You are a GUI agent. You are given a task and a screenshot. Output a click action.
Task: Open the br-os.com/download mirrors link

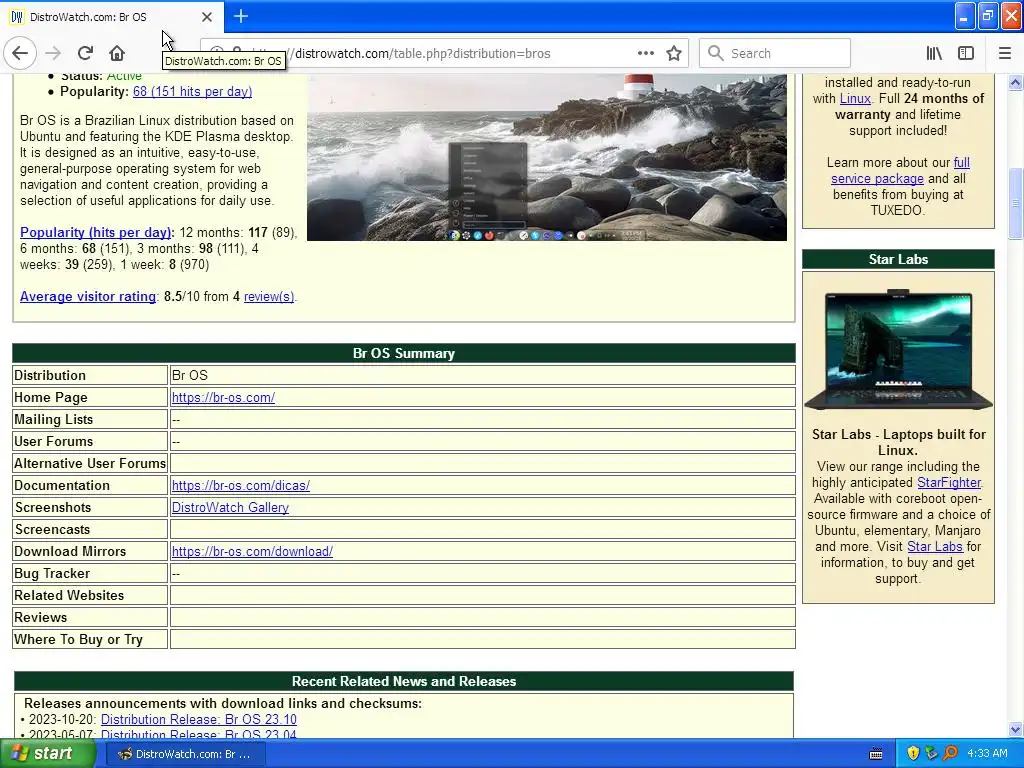point(252,551)
